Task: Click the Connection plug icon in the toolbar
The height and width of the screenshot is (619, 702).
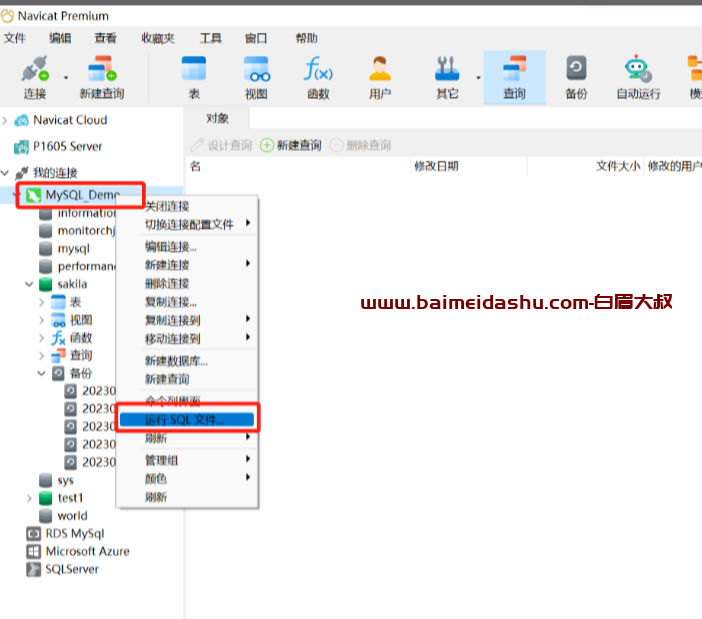Action: (x=35, y=68)
